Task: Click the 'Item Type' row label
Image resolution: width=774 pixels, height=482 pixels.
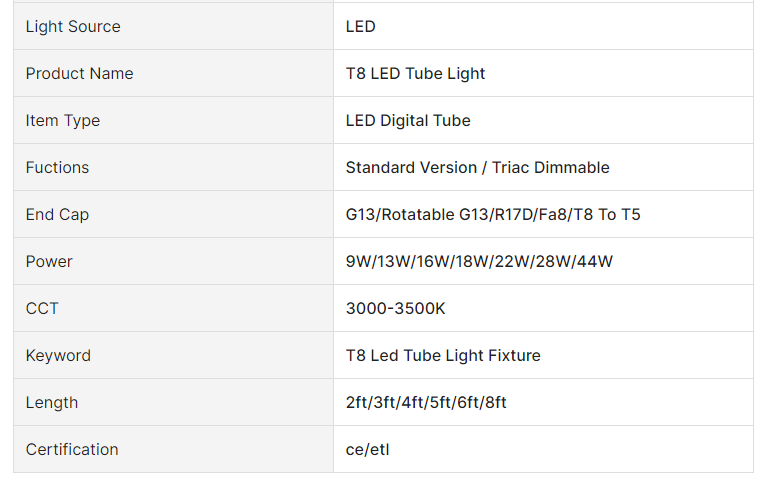Action: point(63,121)
